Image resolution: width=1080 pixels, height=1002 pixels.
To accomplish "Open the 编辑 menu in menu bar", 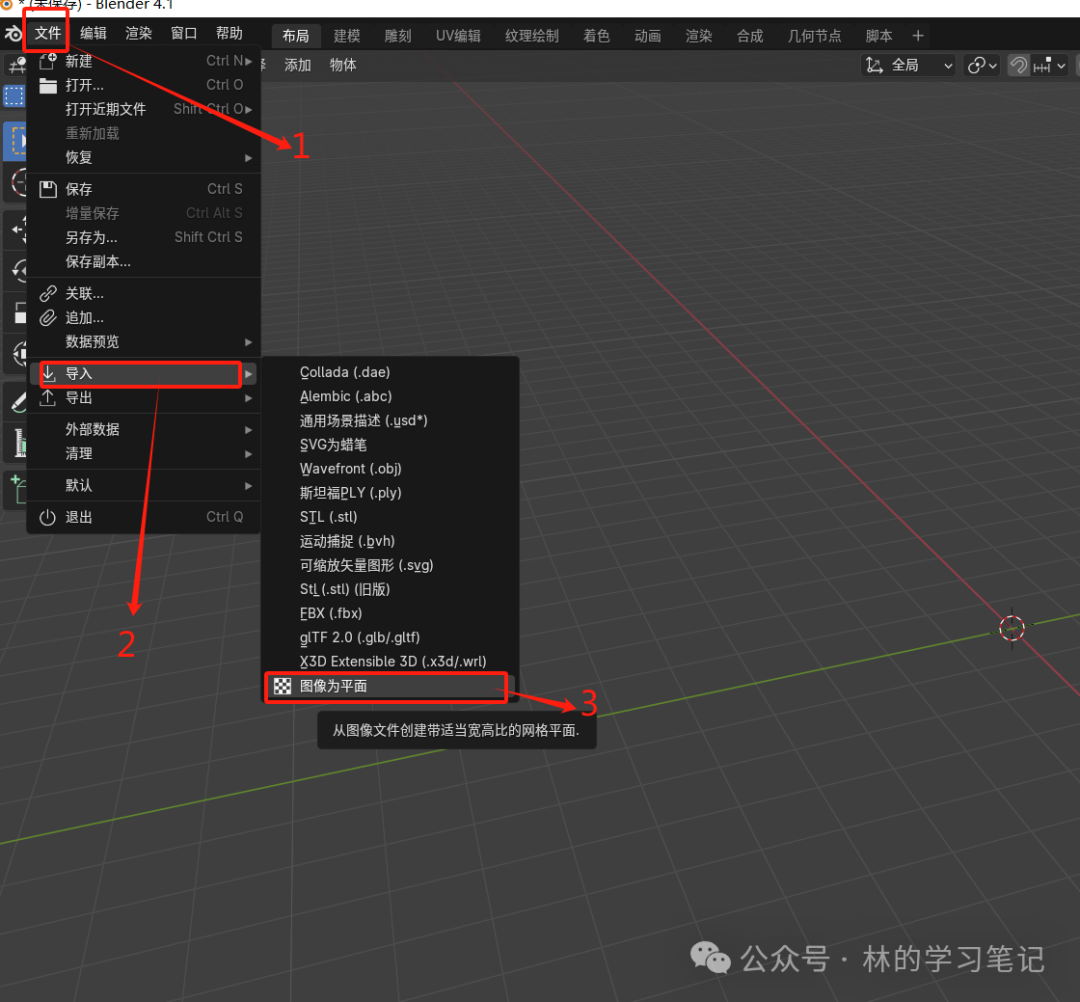I will [x=93, y=33].
